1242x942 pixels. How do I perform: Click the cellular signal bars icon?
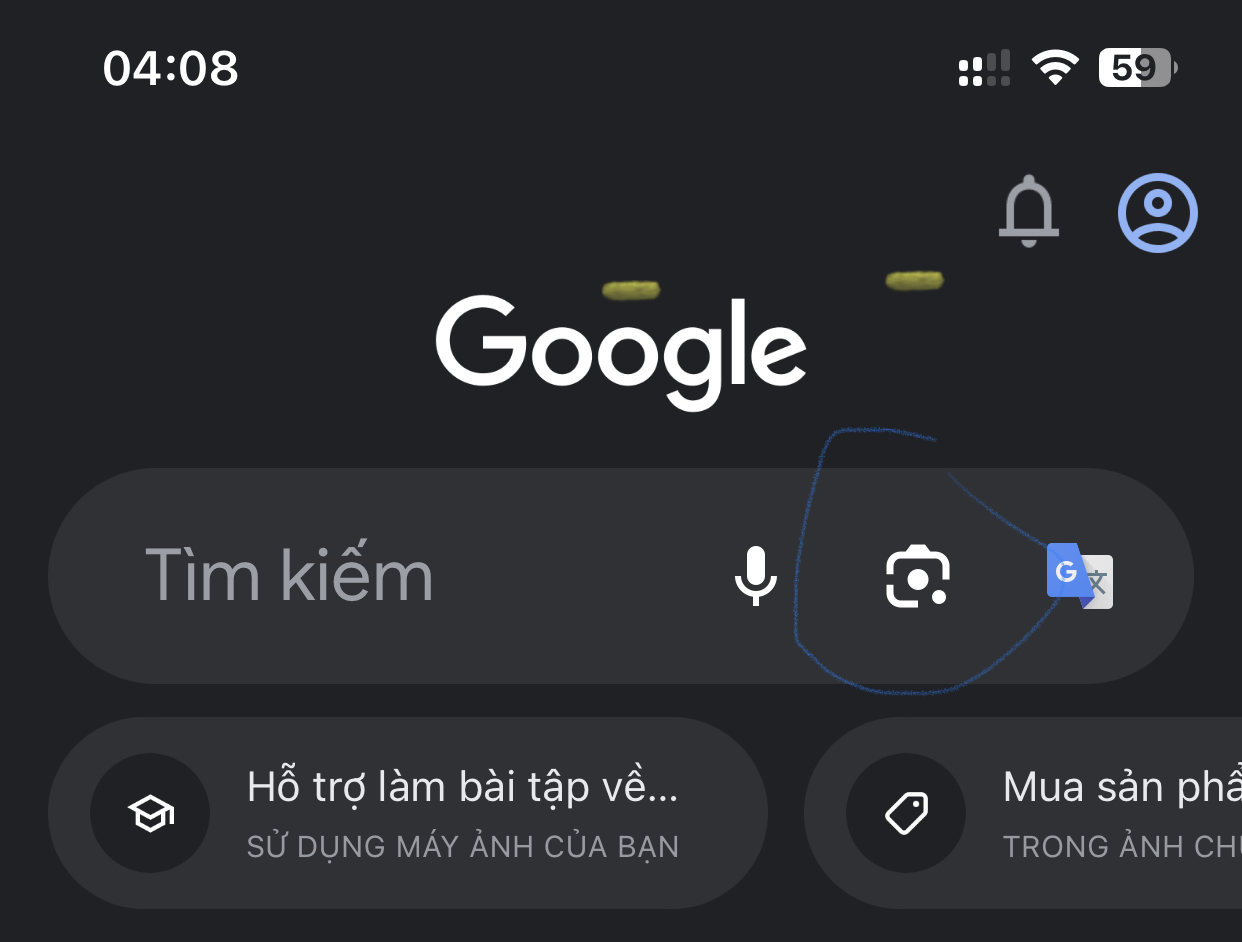pos(984,69)
